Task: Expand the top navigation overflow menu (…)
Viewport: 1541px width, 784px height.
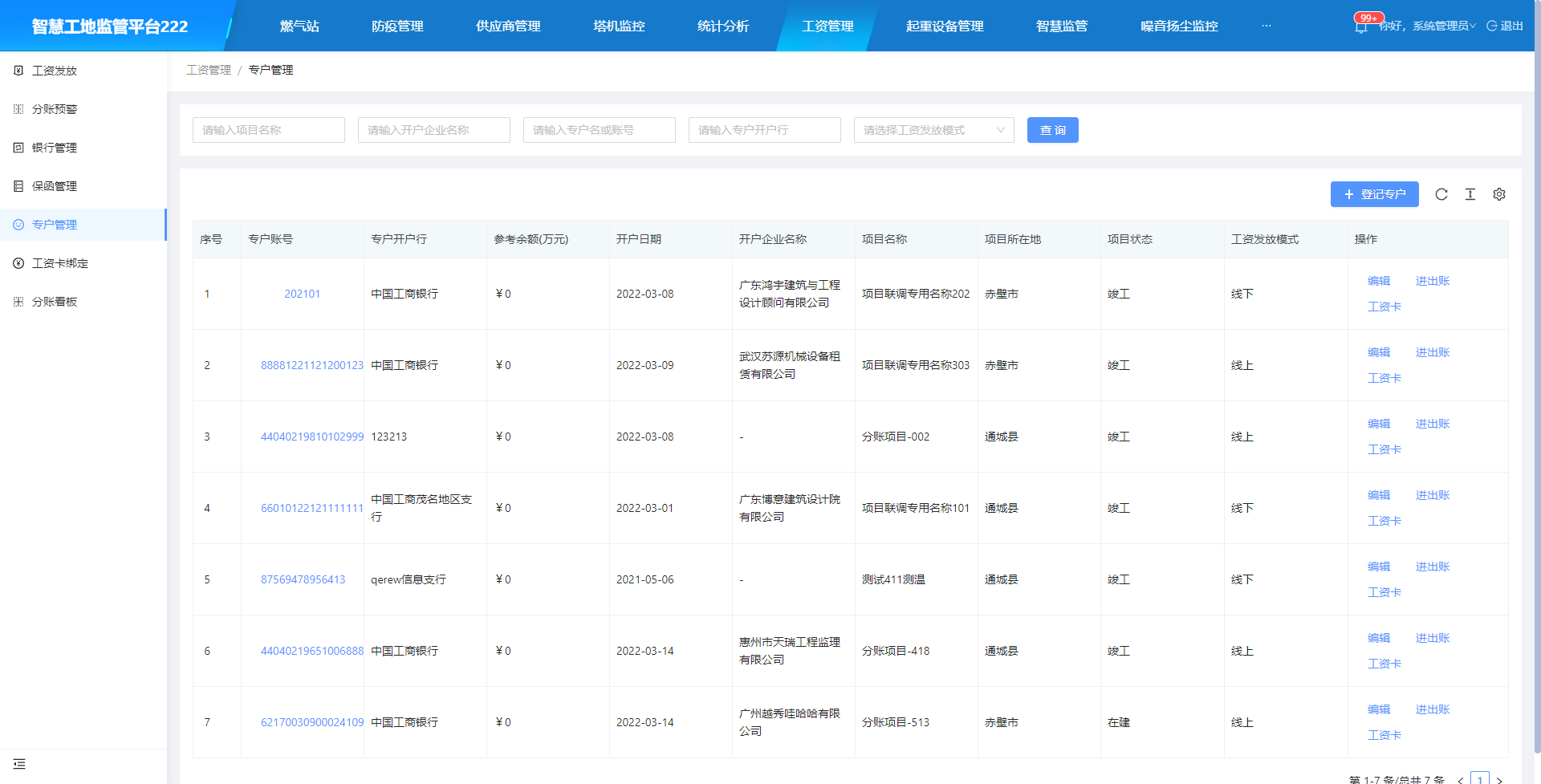Action: pos(1267,26)
